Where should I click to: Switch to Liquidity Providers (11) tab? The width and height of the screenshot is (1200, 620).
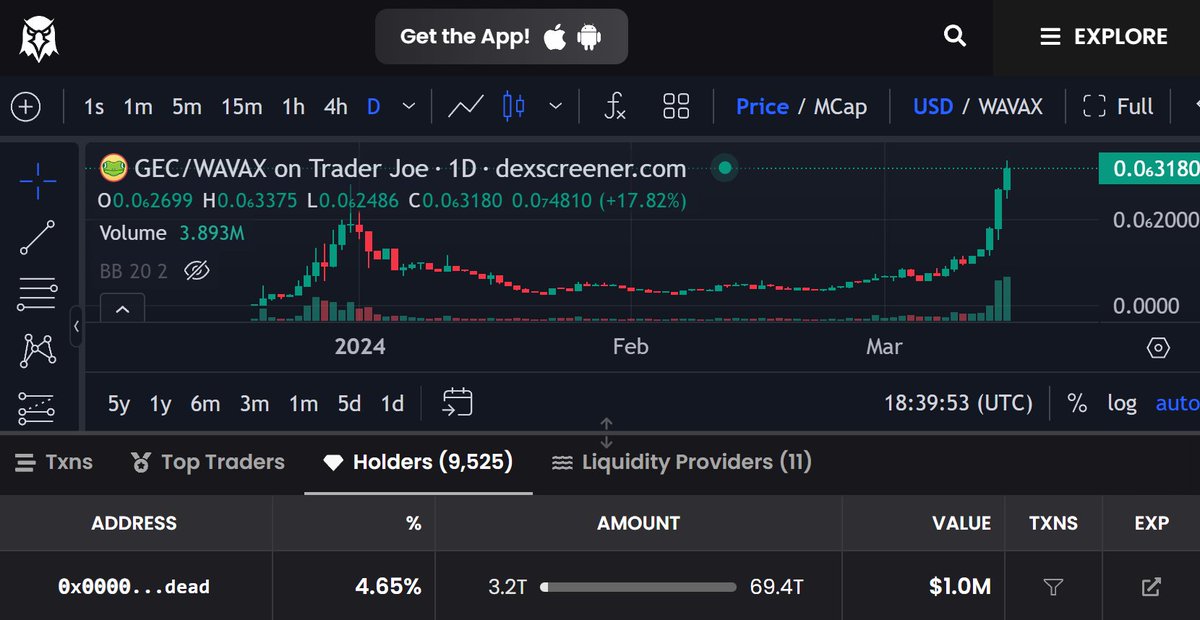682,462
